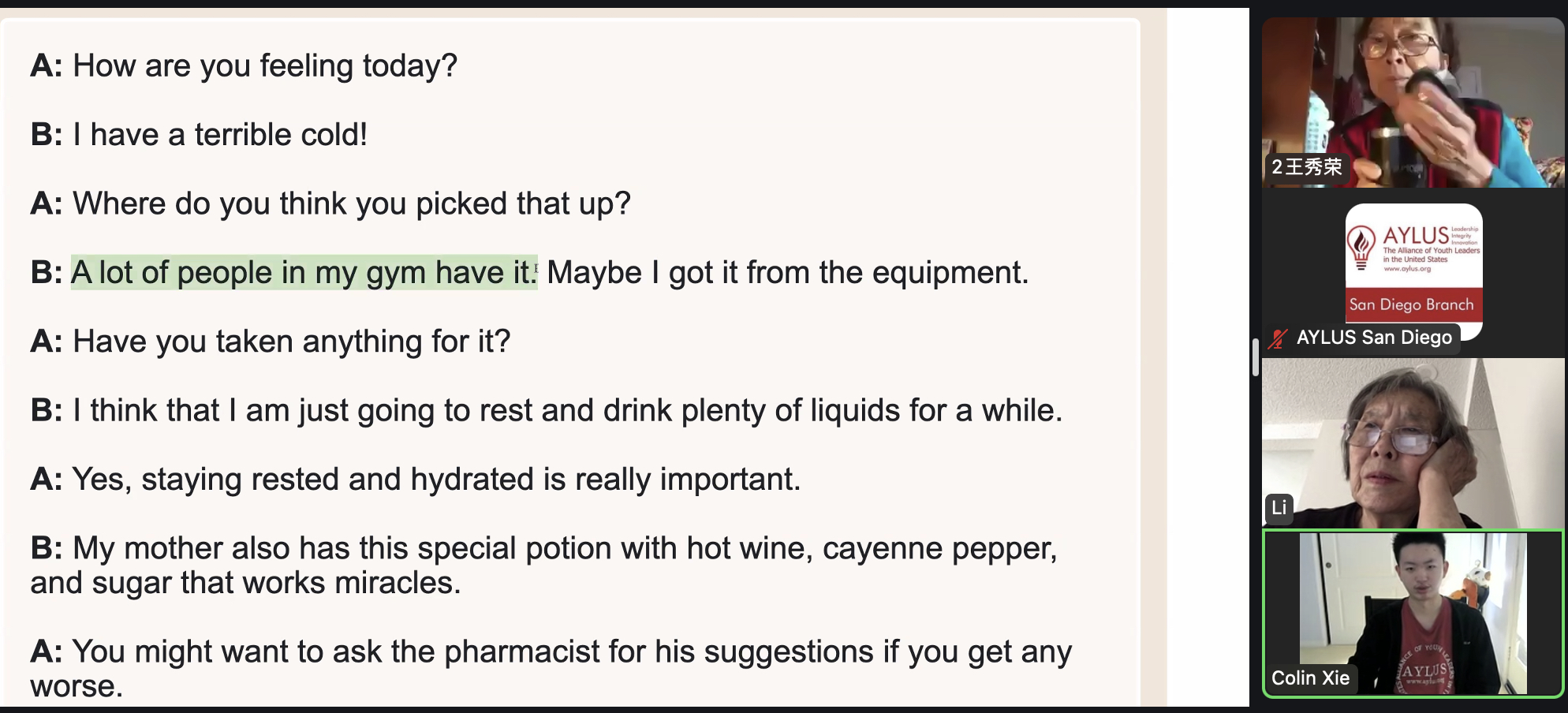Screen dimensions: 1568x713
Task: Select Li's participant video thumbnail
Action: click(1413, 442)
